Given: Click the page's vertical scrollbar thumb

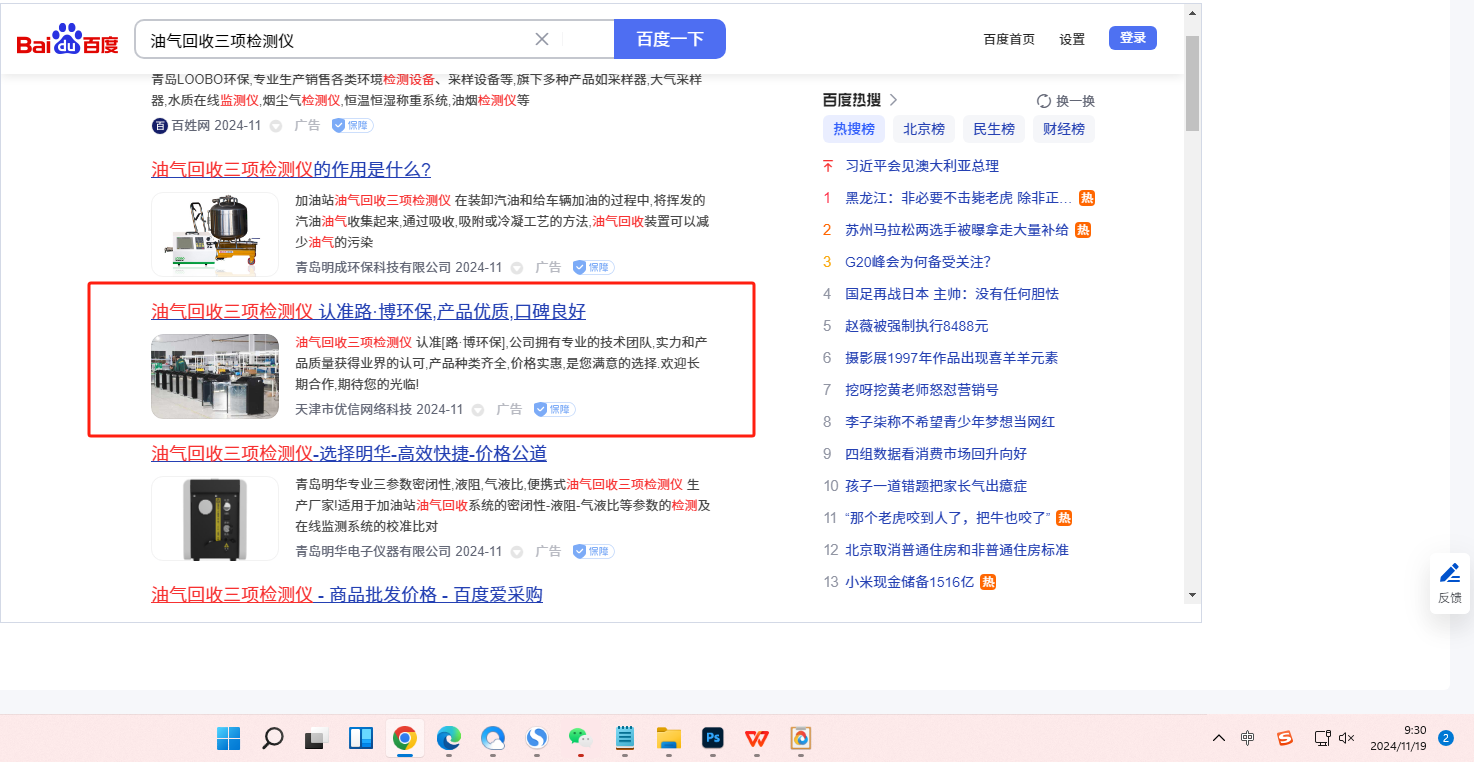Looking at the screenshot, I should pos(1191,83).
